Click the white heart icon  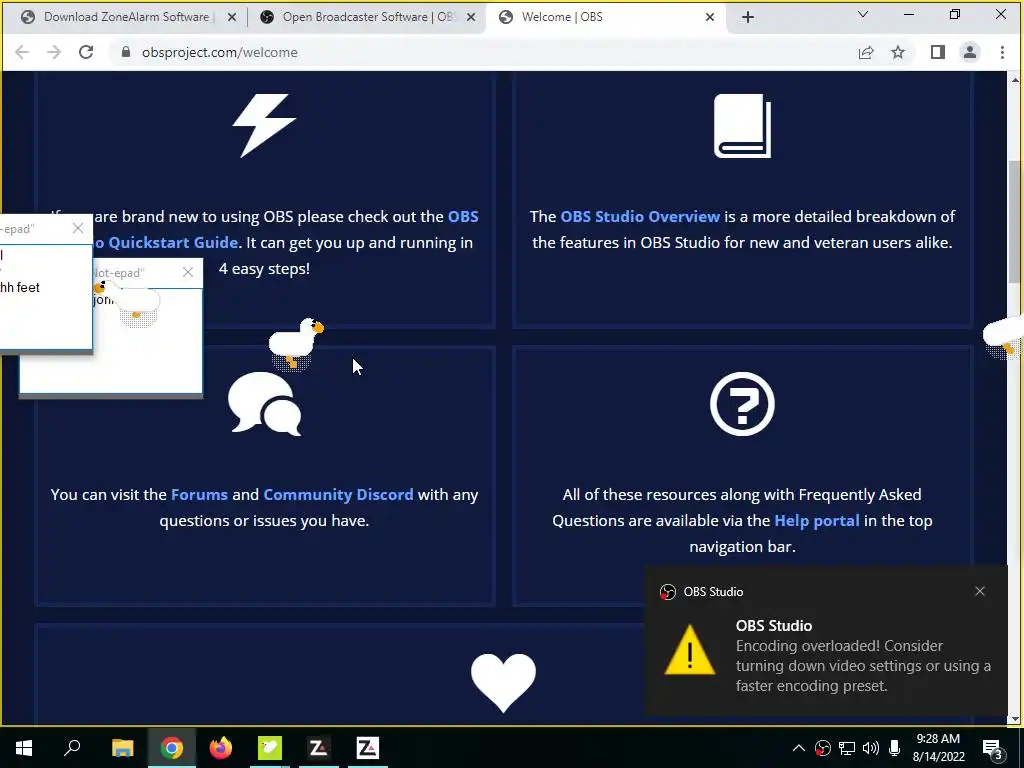pyautogui.click(x=504, y=682)
